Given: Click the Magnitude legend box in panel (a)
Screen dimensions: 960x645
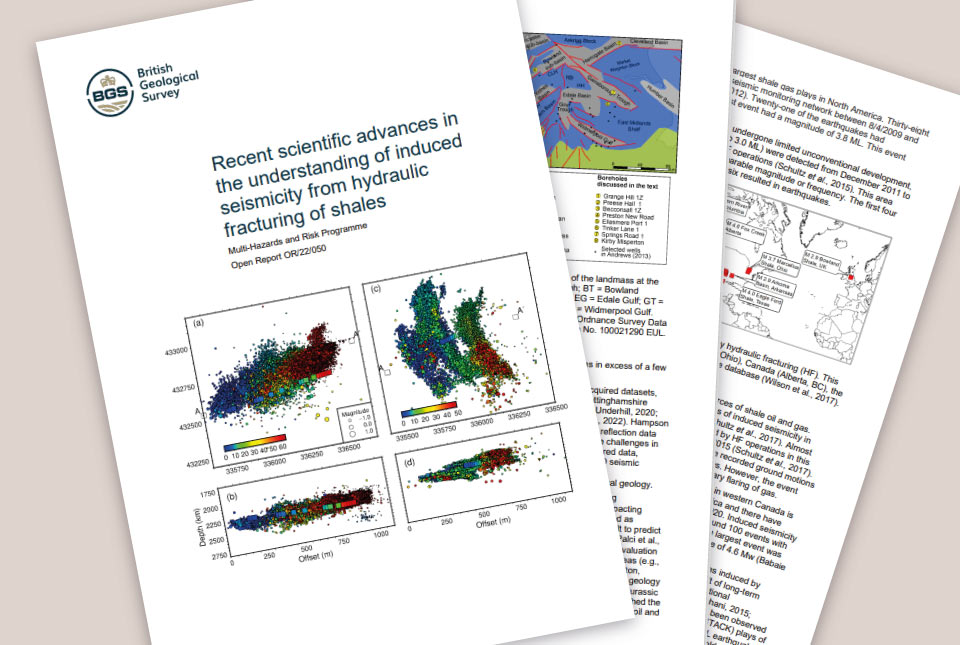Looking at the screenshot, I should [x=357, y=423].
